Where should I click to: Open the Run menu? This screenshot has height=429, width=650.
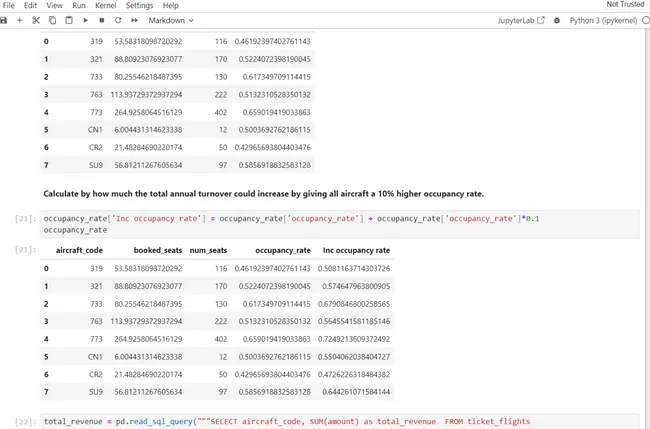click(x=78, y=6)
